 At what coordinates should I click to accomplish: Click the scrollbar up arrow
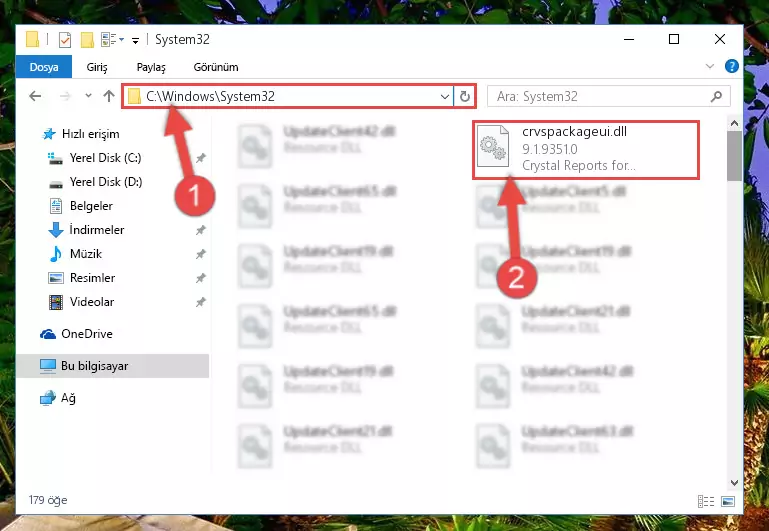click(x=734, y=124)
